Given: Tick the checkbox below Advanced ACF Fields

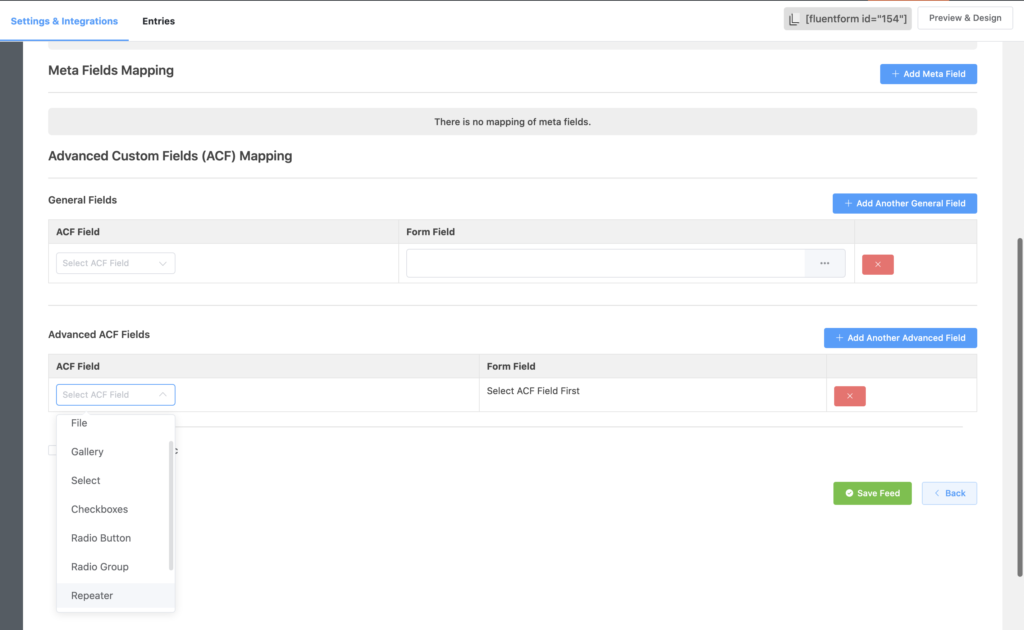Looking at the screenshot, I should point(53,450).
